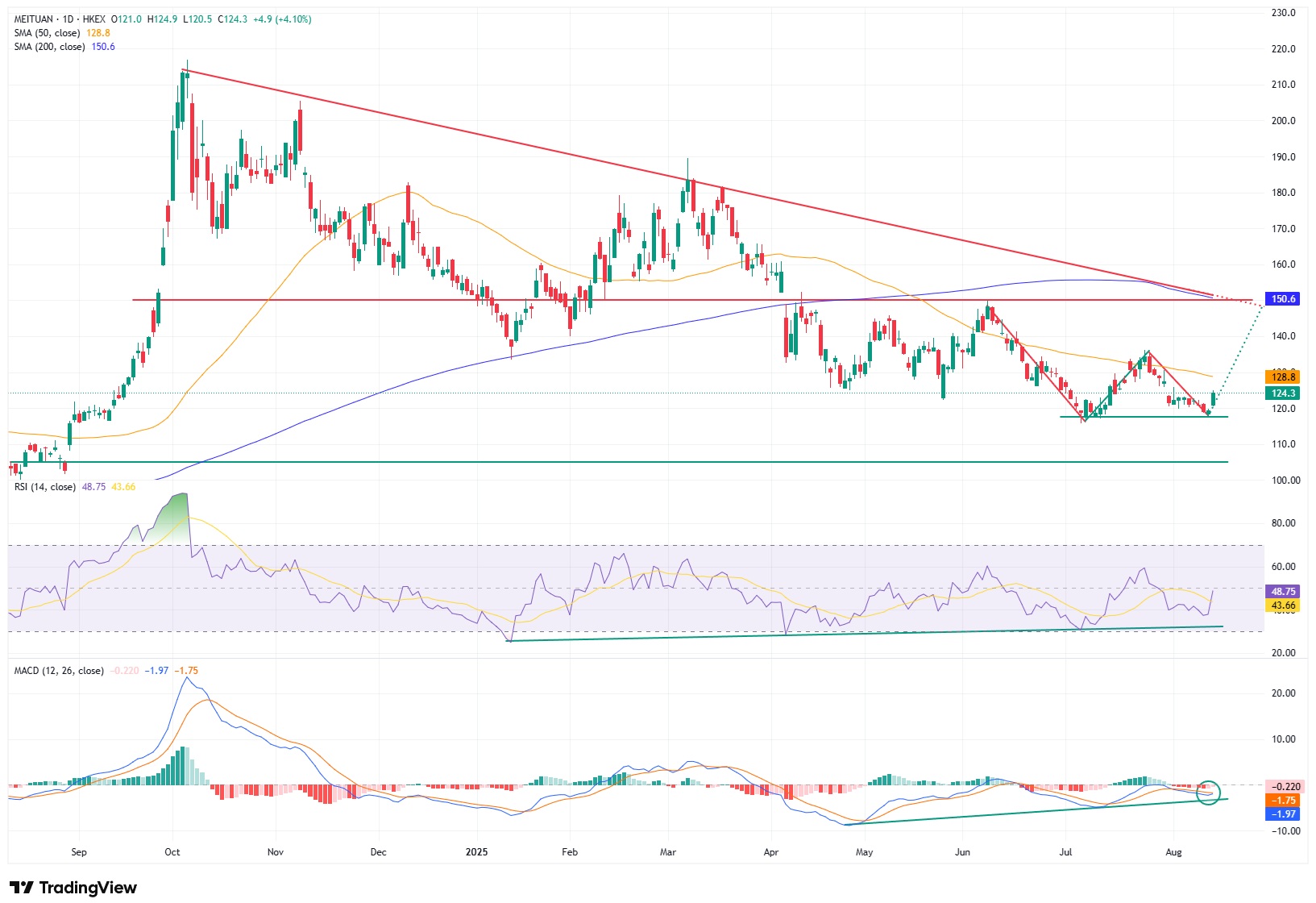Viewport: 1316px width, 903px height.
Task: Click the 160.0 price scale value
Action: (1283, 264)
